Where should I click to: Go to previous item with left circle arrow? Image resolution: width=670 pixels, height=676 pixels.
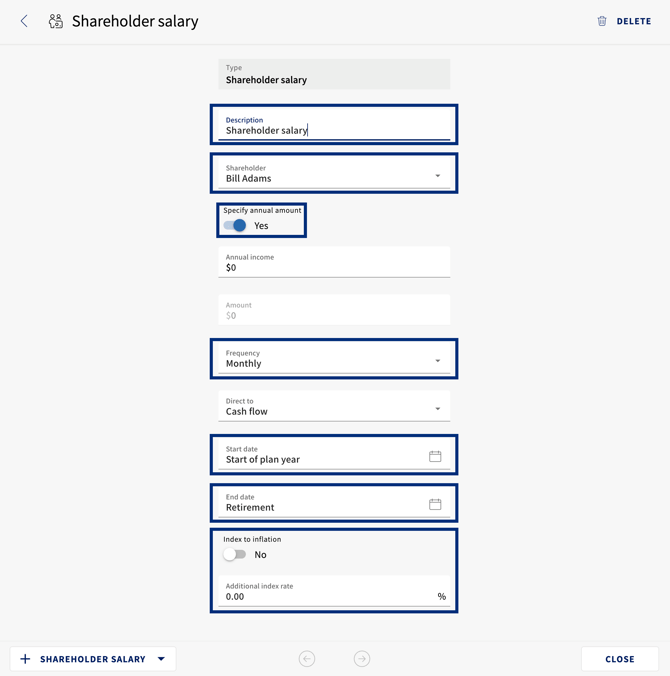307,659
